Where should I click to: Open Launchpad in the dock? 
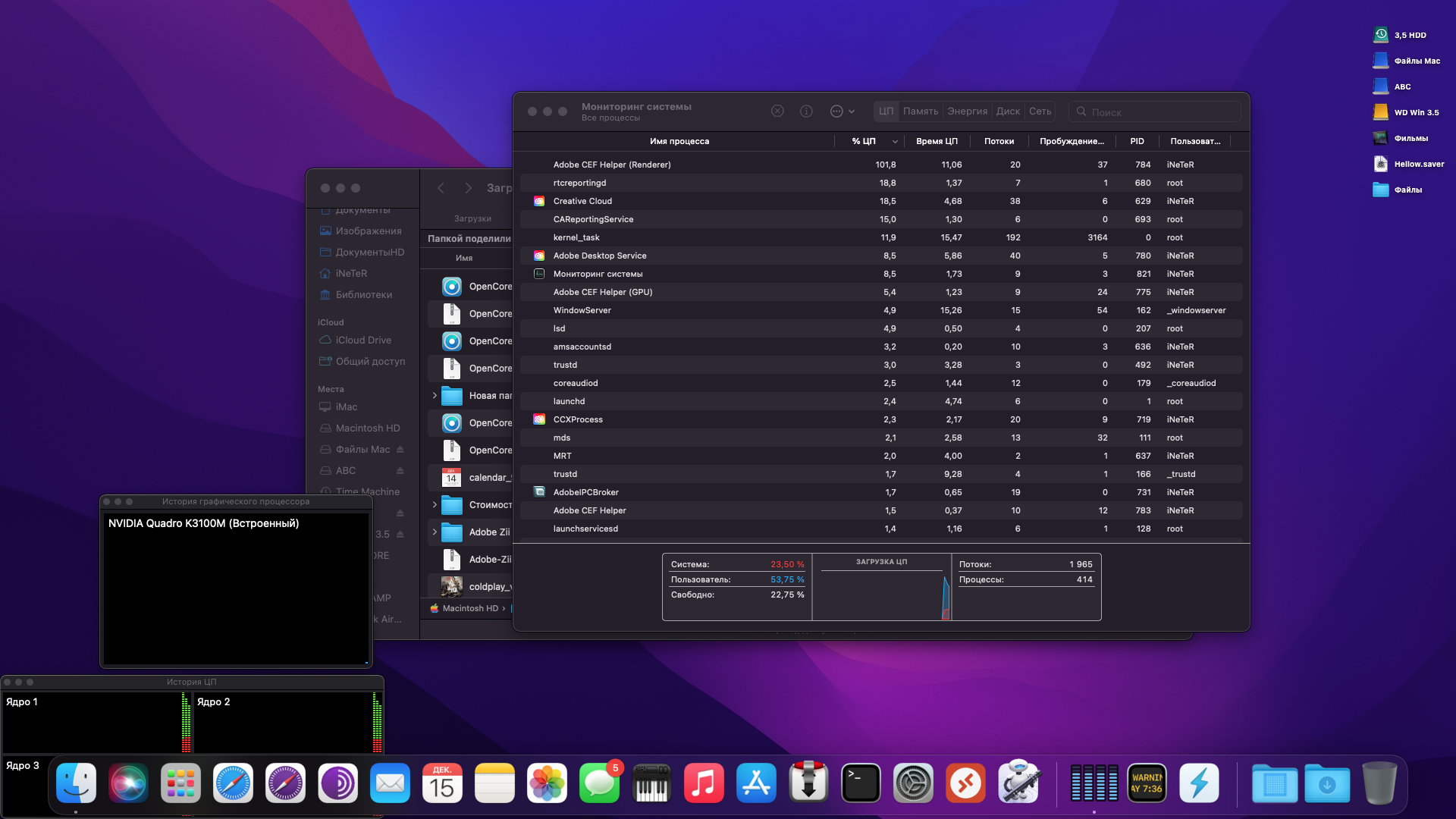coord(180,783)
